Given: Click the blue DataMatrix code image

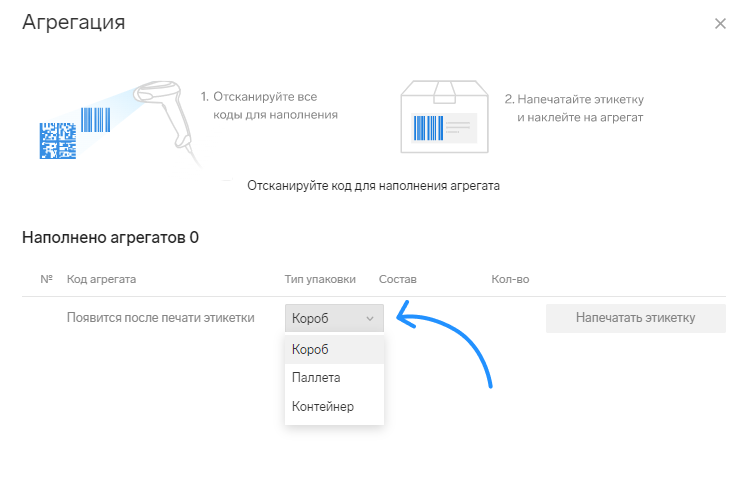Looking at the screenshot, I should coord(58,140).
